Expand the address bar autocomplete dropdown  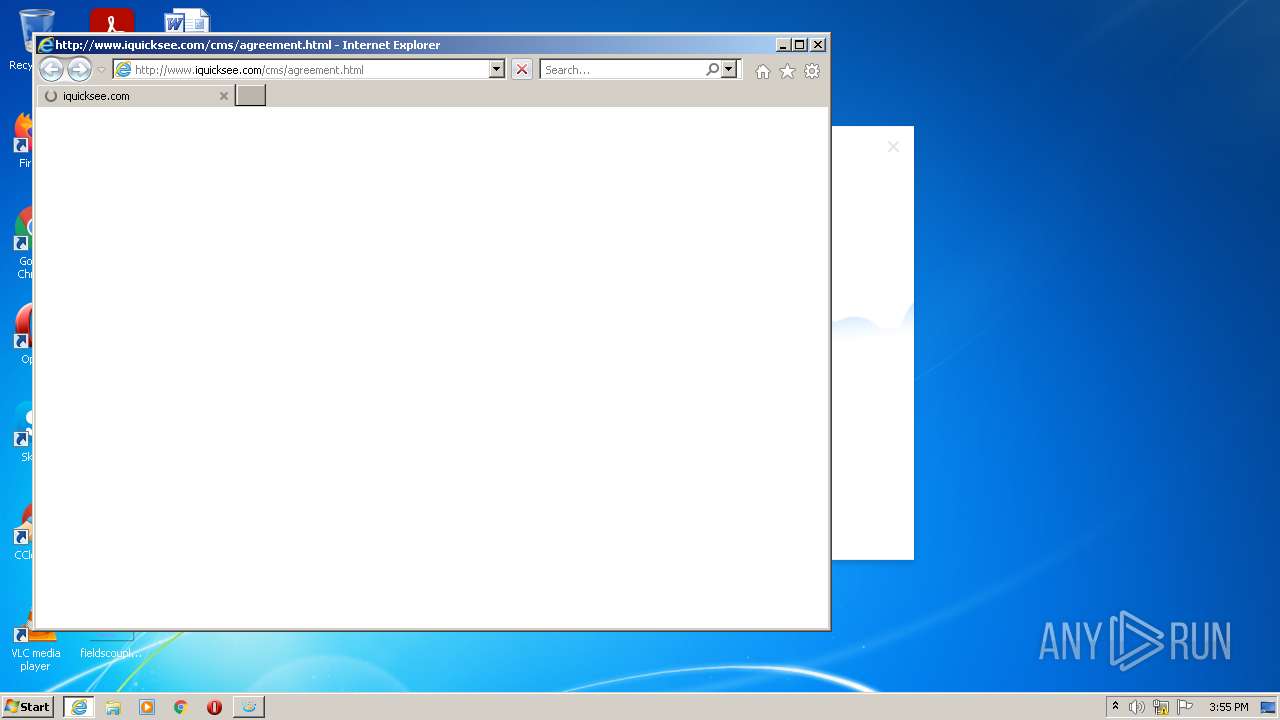click(x=496, y=70)
